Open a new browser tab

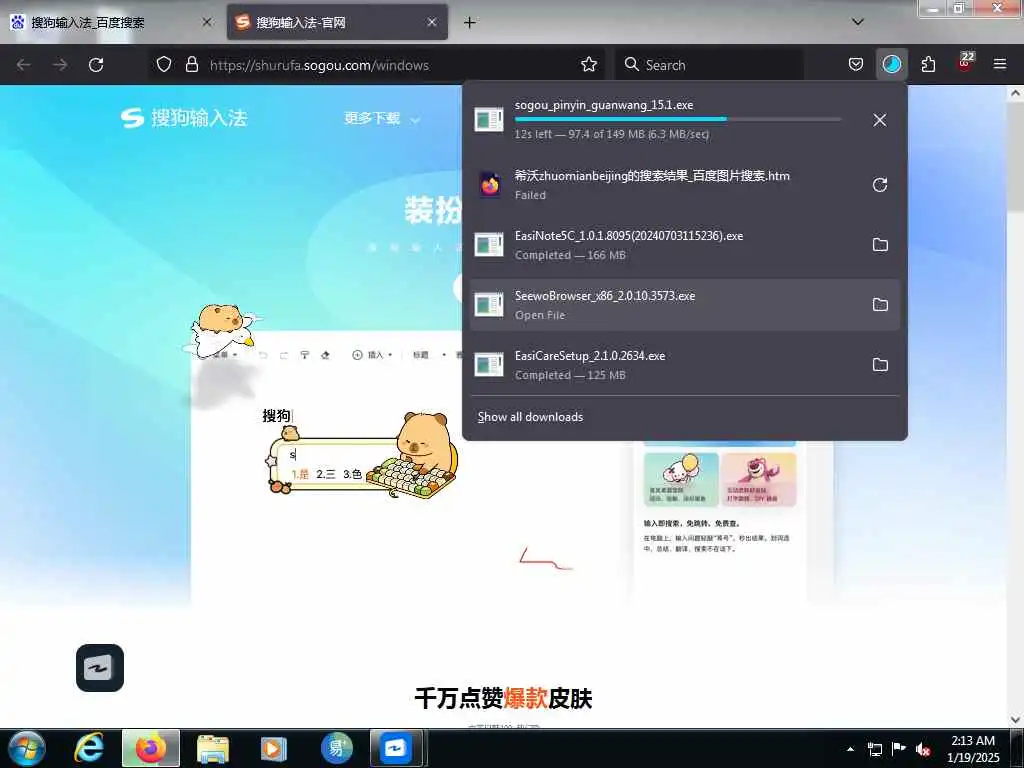(470, 22)
